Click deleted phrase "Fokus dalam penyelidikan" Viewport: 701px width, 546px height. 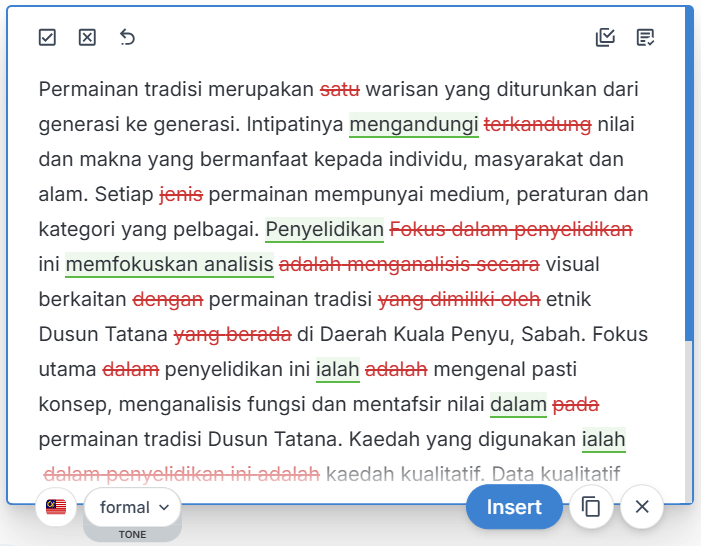(x=510, y=230)
